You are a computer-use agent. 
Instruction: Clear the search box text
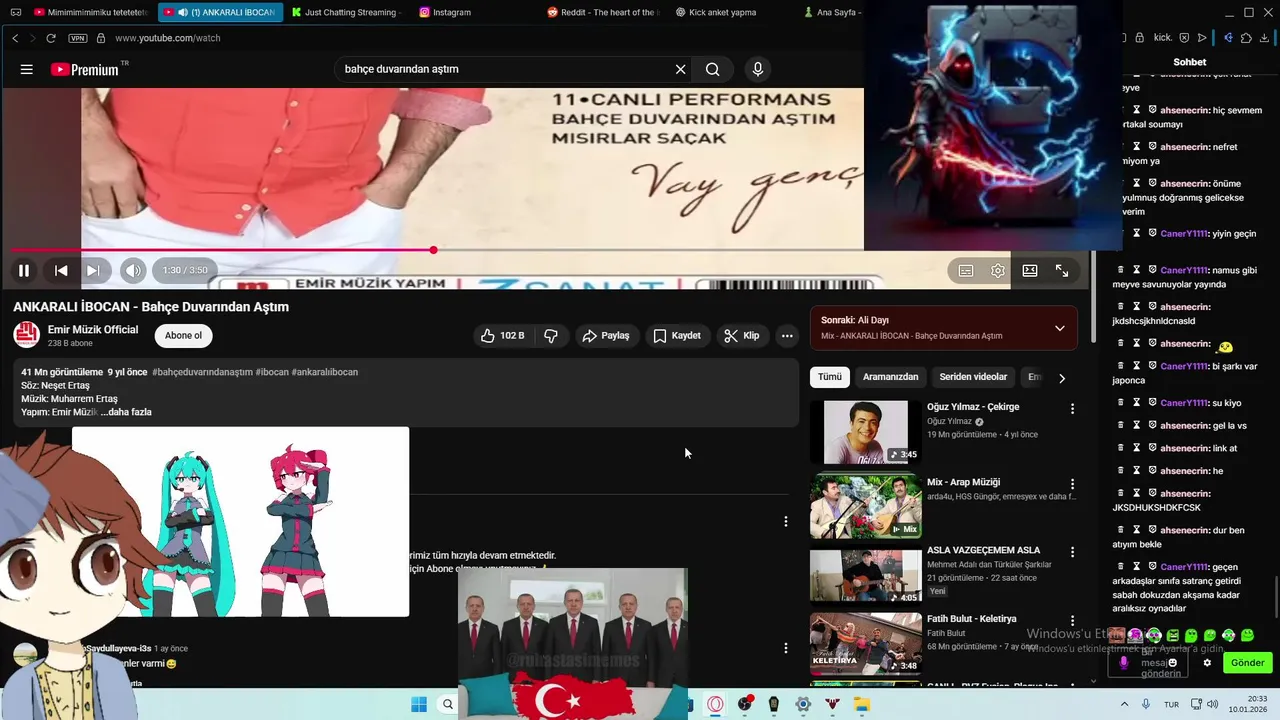click(680, 69)
